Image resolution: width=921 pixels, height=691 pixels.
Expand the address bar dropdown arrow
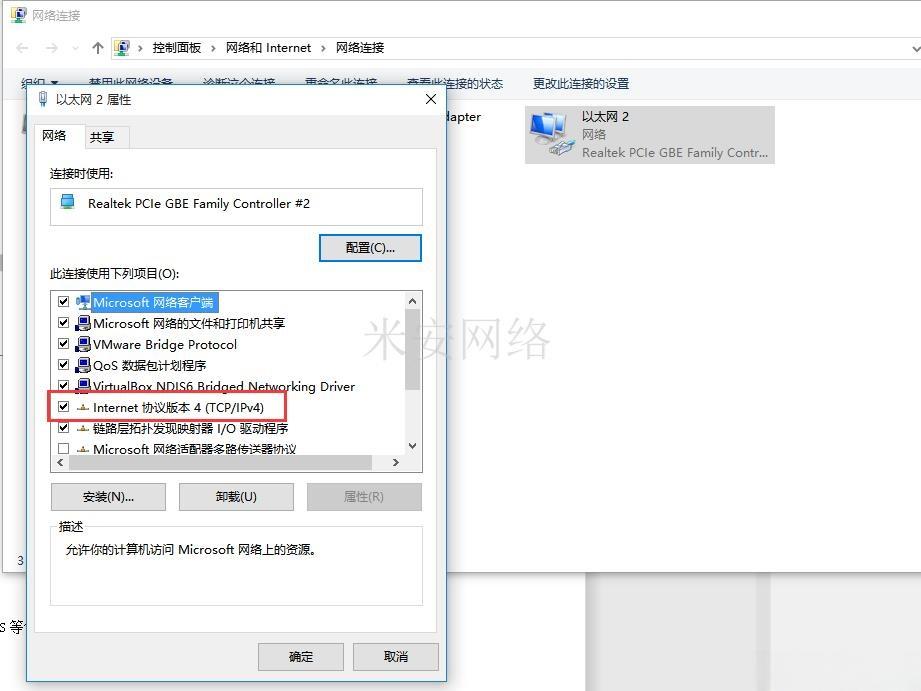[x=915, y=49]
